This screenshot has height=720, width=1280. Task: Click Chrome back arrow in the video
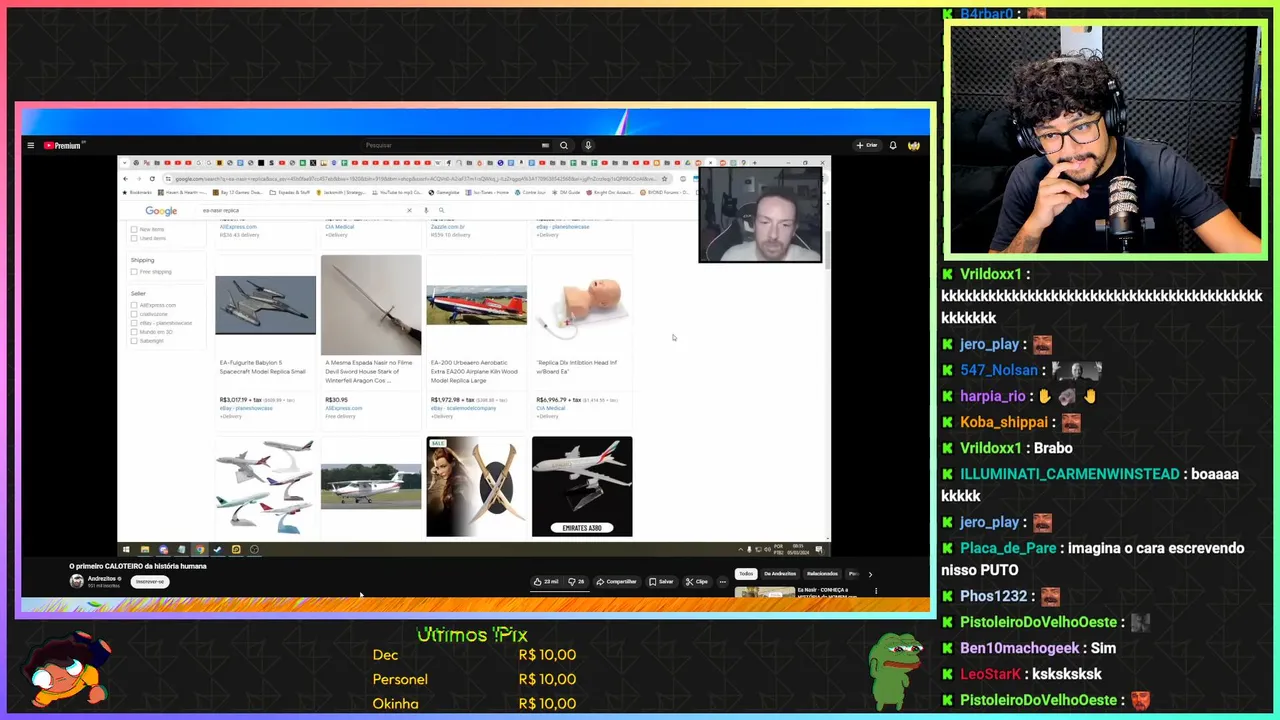click(126, 179)
